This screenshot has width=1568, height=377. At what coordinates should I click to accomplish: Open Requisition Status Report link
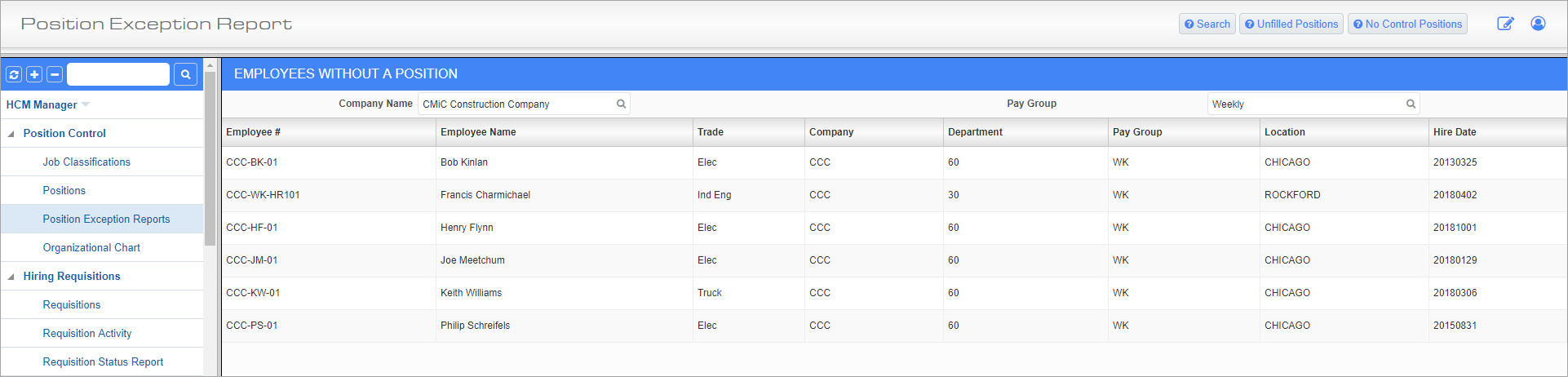pos(103,361)
